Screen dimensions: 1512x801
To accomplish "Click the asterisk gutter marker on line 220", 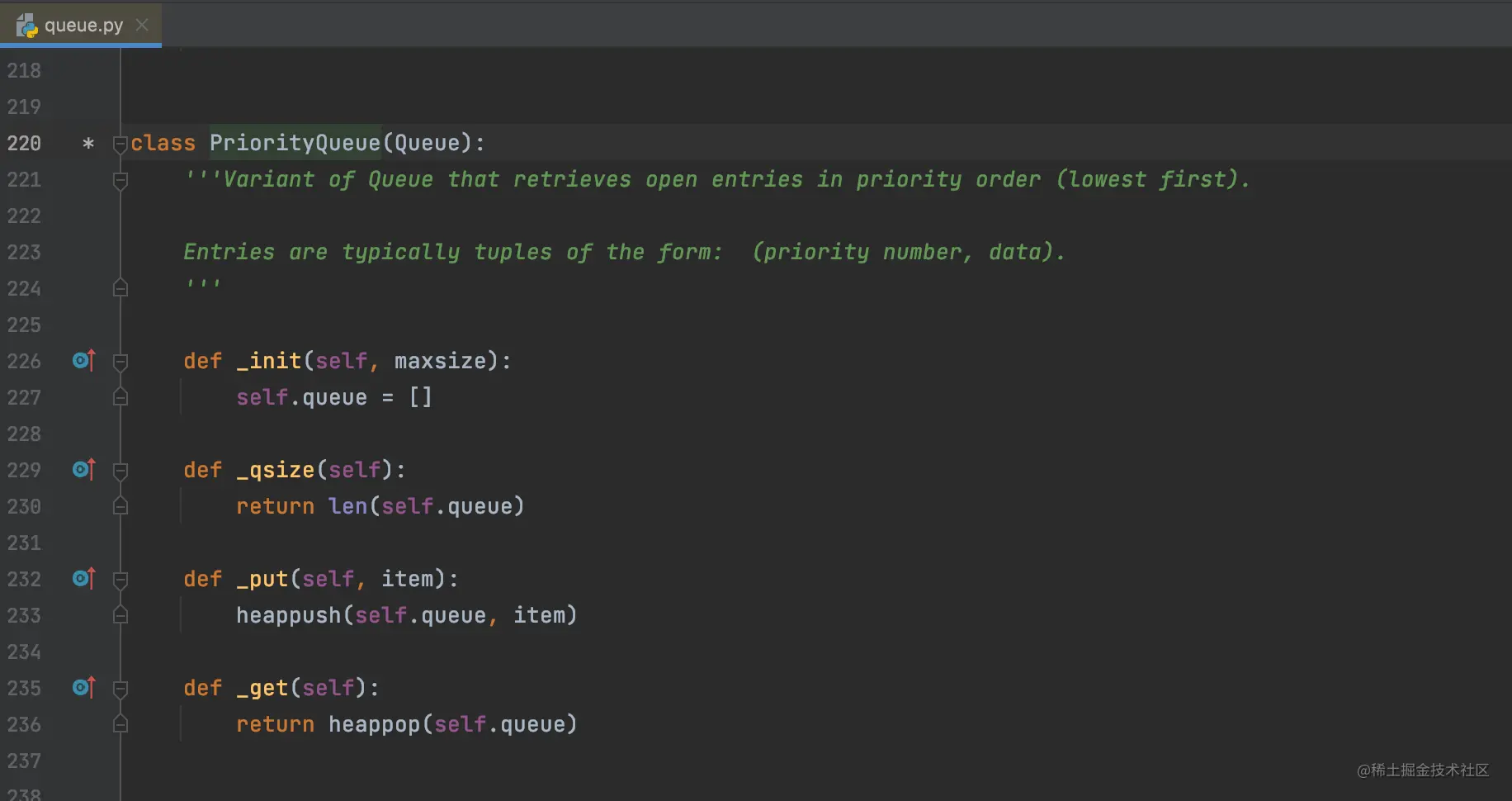I will (x=88, y=144).
